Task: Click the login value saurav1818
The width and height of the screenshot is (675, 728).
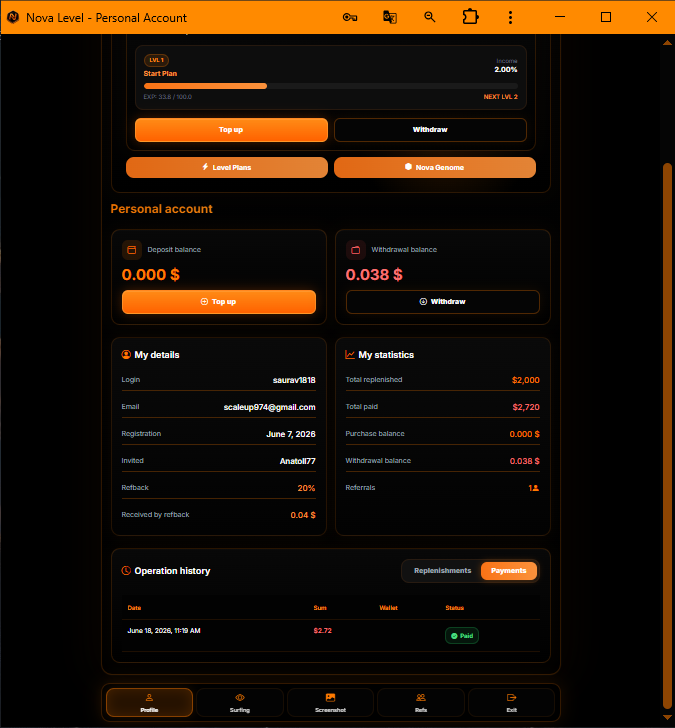Action: pyautogui.click(x=294, y=380)
